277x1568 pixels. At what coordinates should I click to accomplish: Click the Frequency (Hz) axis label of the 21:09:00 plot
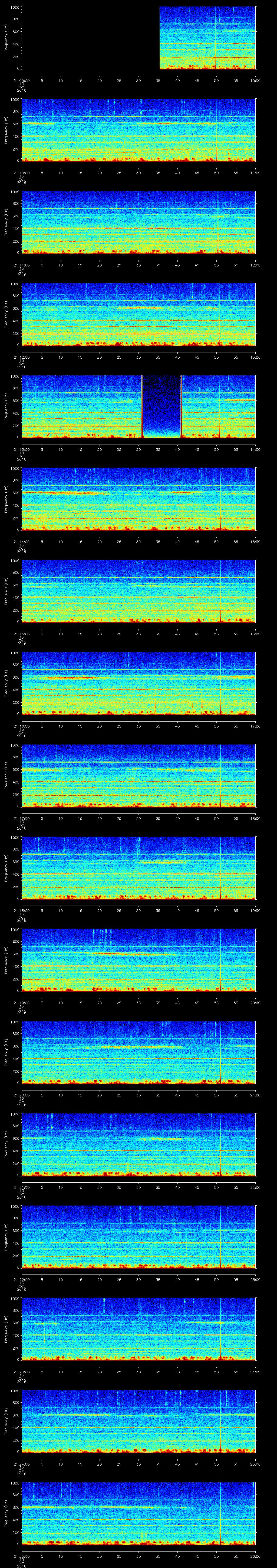click(x=6, y=38)
